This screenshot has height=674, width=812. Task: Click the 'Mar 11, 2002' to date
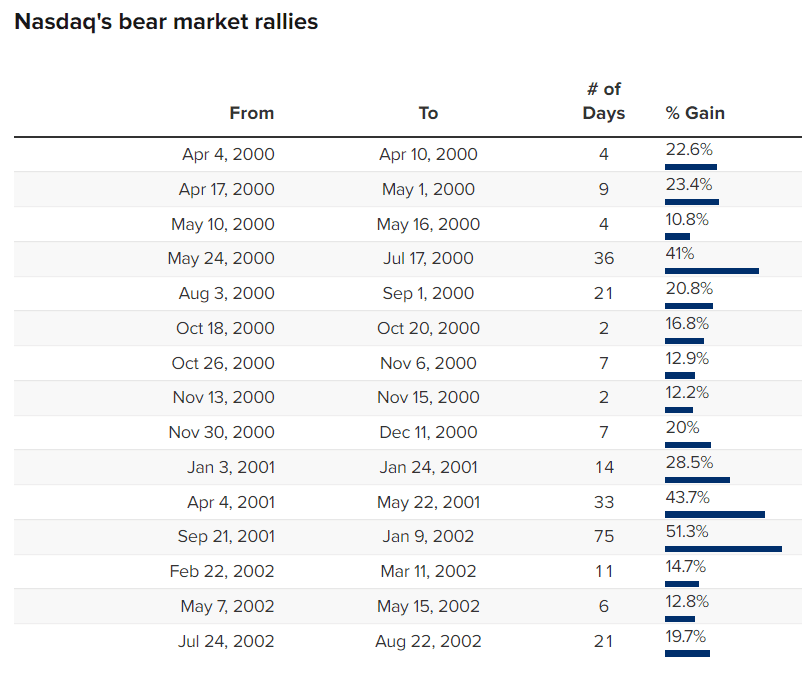click(x=428, y=571)
